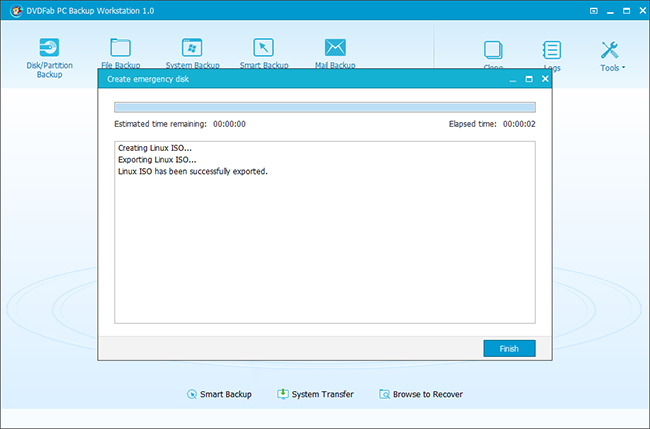Click the completed progress bar
650x429 pixels.
point(325,107)
